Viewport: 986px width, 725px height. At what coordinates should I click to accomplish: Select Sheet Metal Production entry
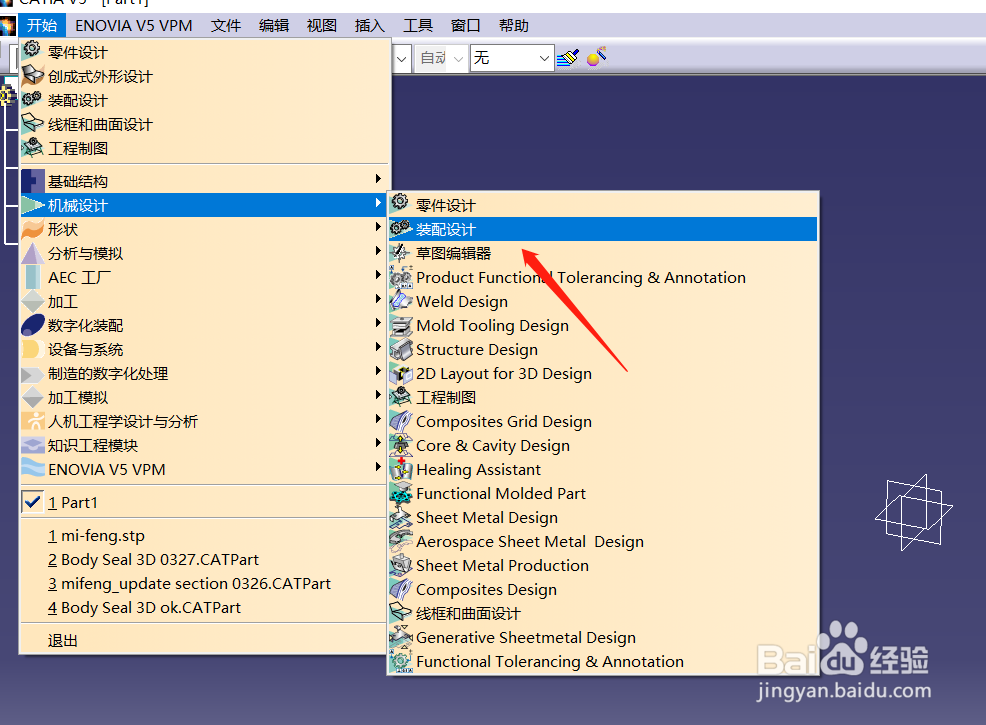point(603,565)
